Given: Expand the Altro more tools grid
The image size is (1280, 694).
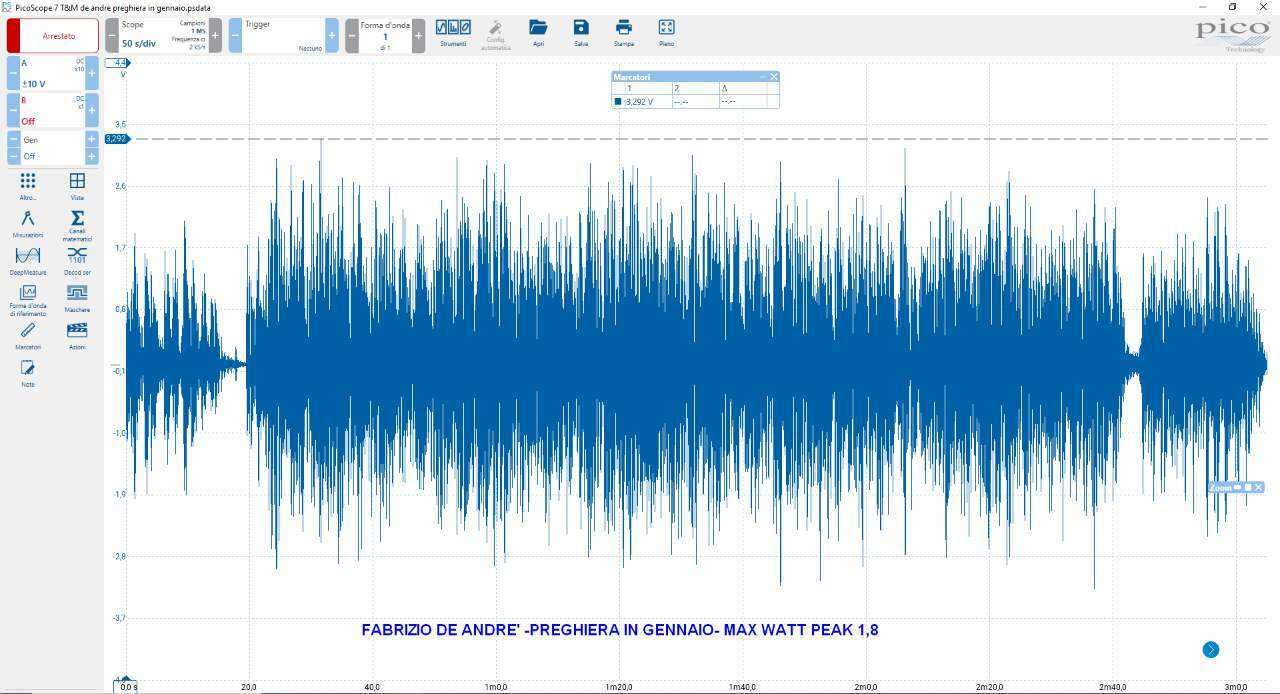Looking at the screenshot, I should tap(28, 186).
